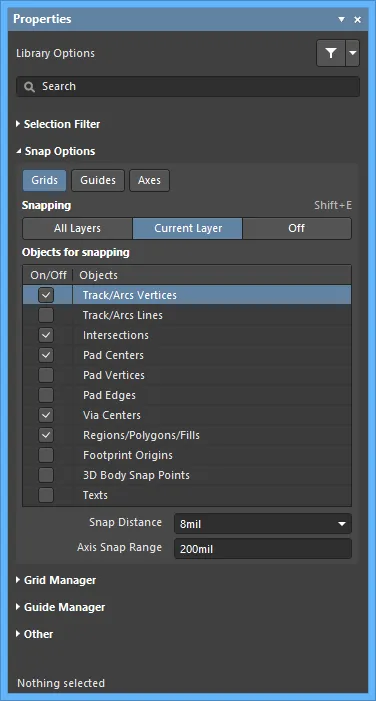Enable the Pad Edges checkbox
Viewport: 376px width, 701px height.
click(46, 395)
